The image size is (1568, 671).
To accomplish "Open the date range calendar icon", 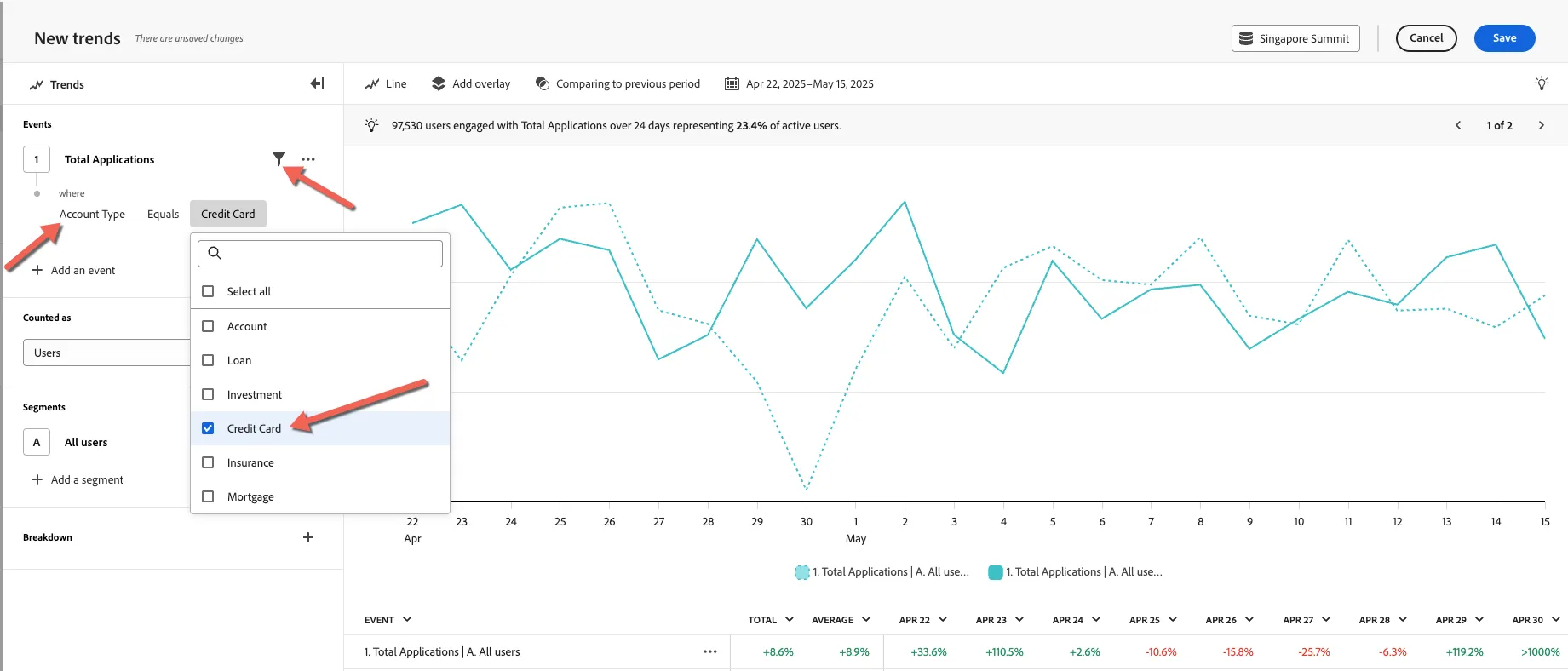I will (x=732, y=83).
